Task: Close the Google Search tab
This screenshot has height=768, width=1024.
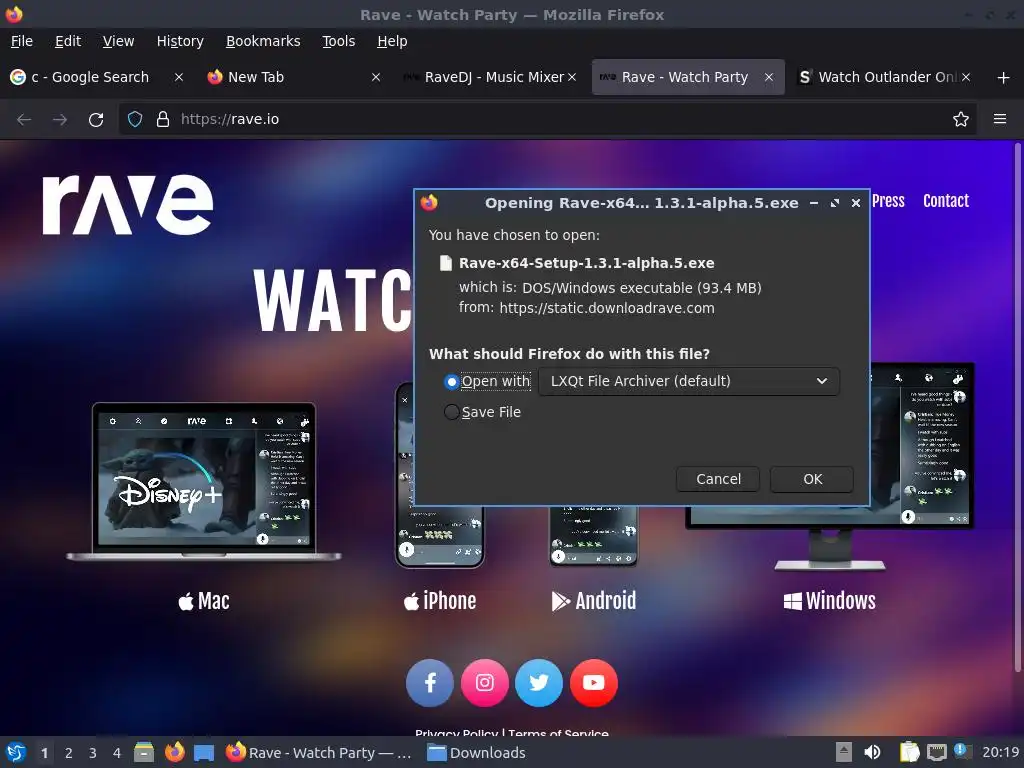Action: pos(179,77)
